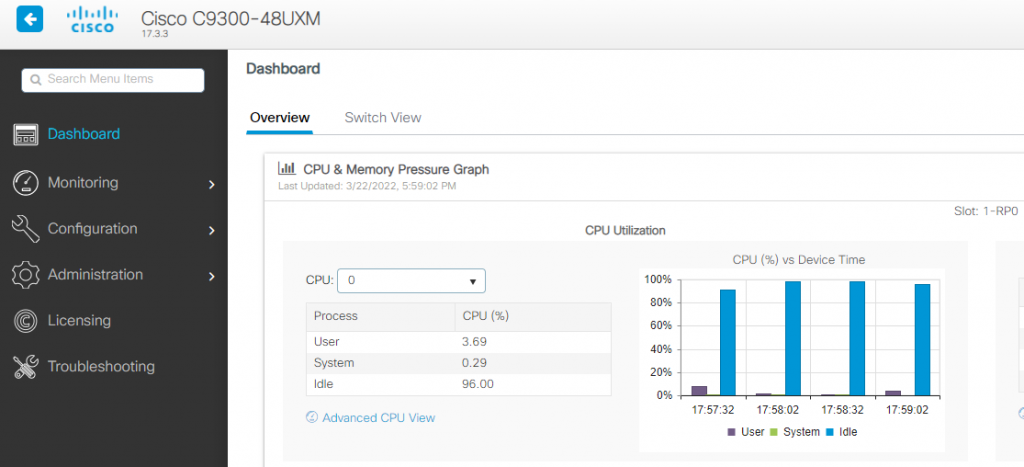The height and width of the screenshot is (467, 1024).
Task: Open the Dashboard menu item
Action: coord(84,134)
